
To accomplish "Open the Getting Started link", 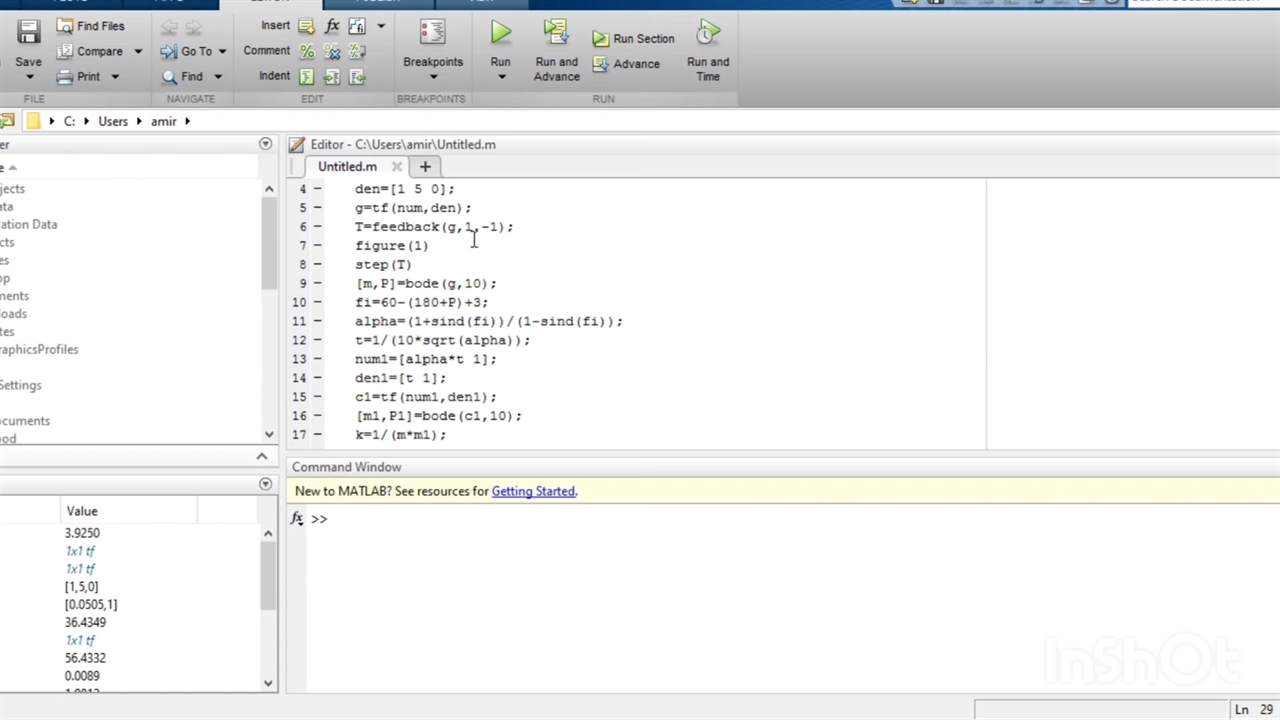I will click(x=533, y=491).
